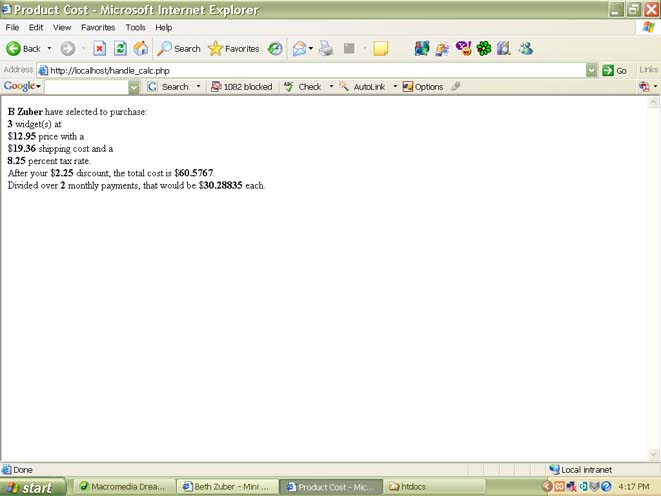
Task: Stop loading with the red X icon
Action: click(99, 49)
